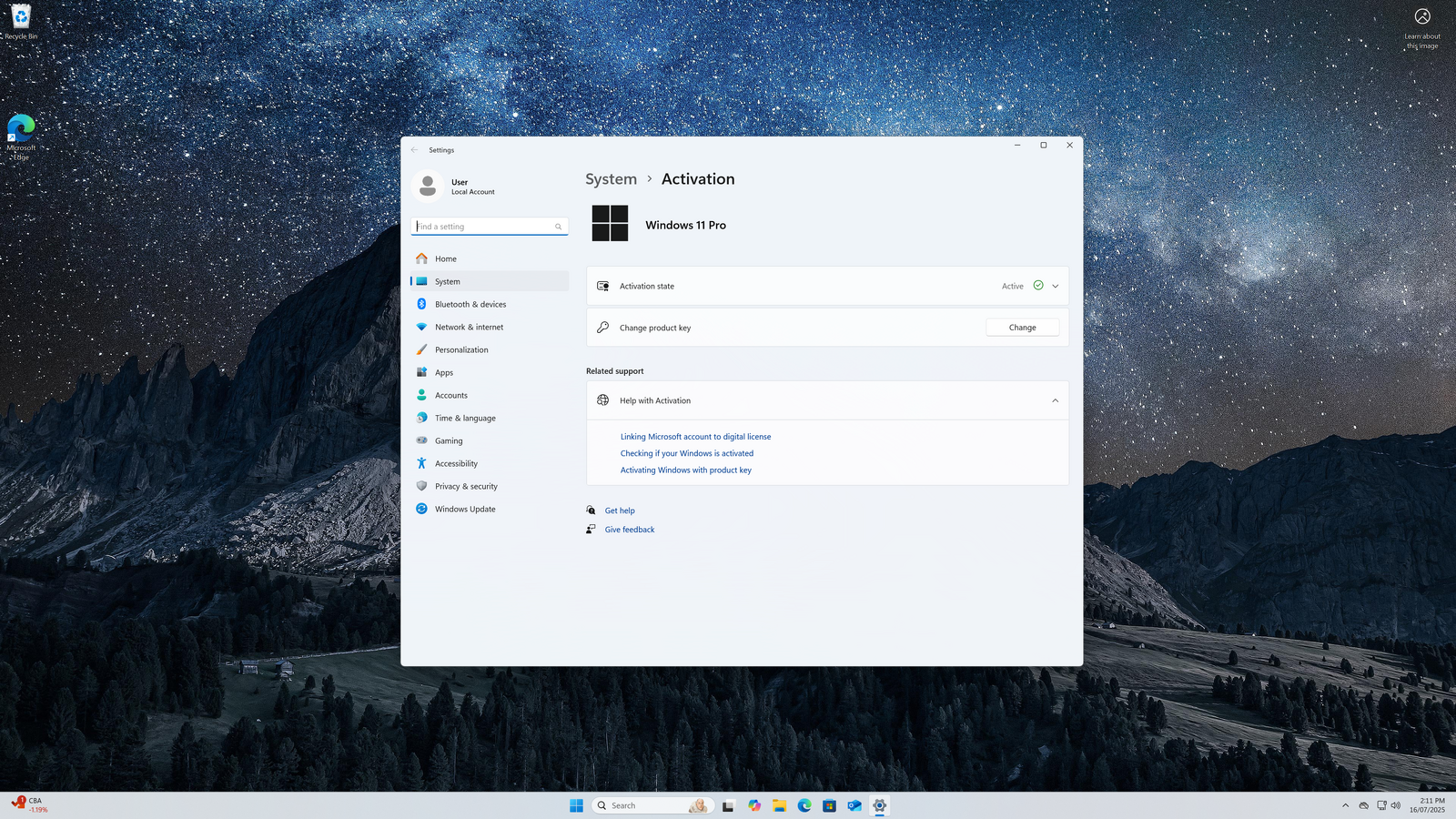Collapse the Help with Activation section
The width and height of the screenshot is (1456, 819).
[x=1056, y=400]
